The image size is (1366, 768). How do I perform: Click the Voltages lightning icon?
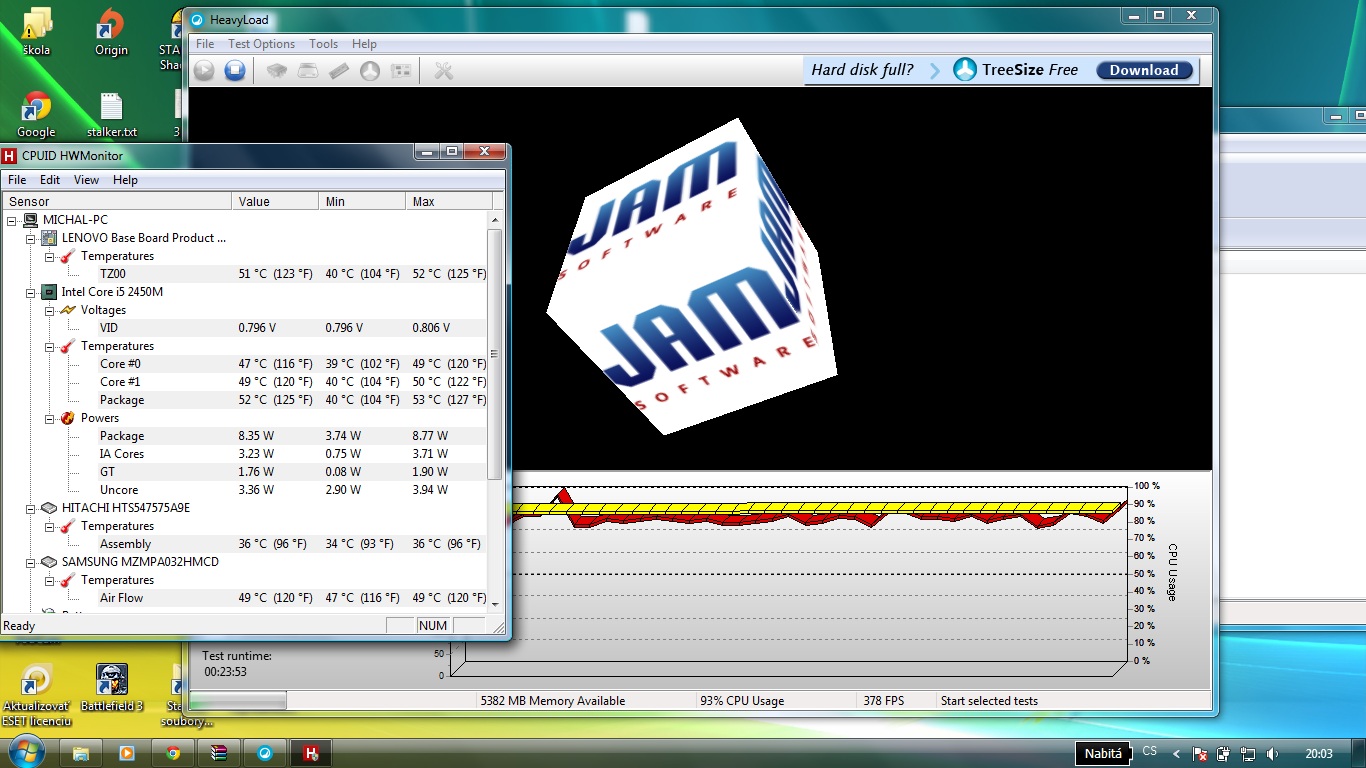(67, 310)
